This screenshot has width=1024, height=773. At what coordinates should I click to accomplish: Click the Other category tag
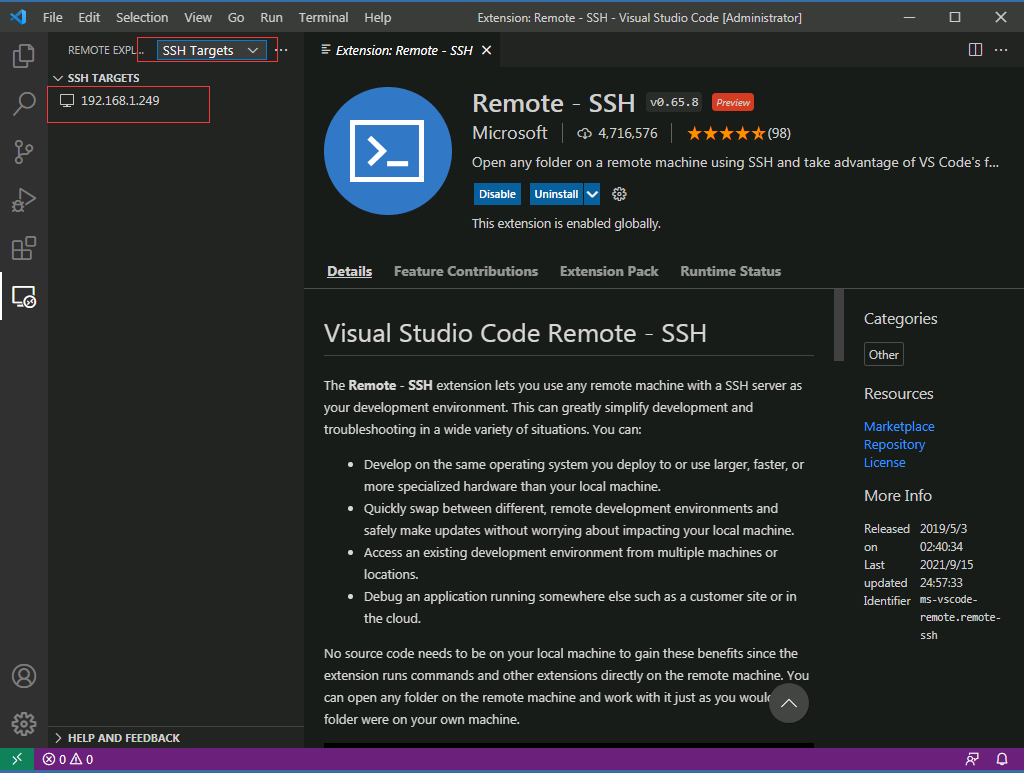884,355
